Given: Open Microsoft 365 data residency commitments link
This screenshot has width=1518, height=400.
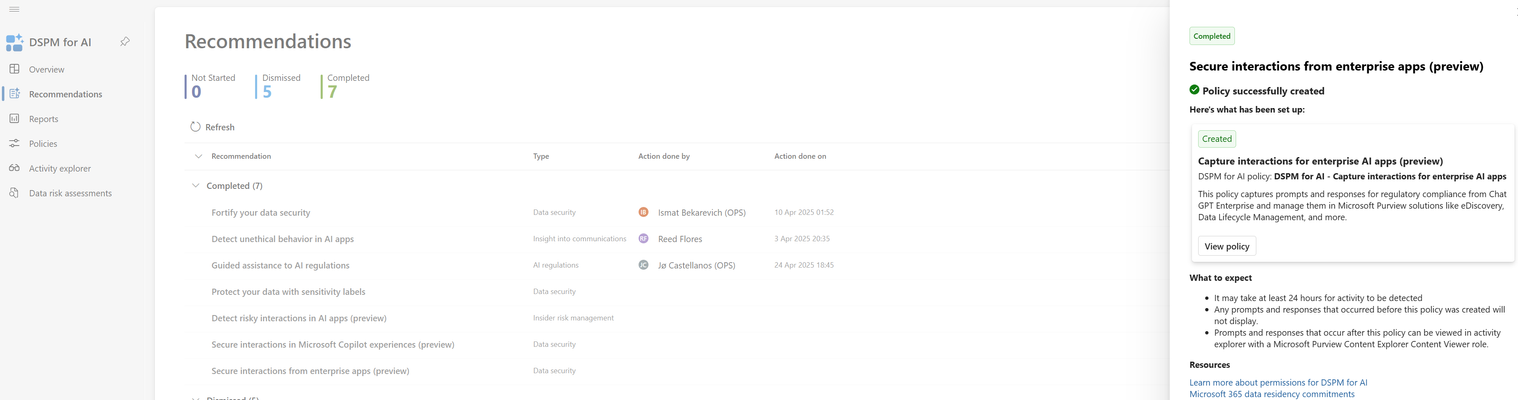Looking at the screenshot, I should pyautogui.click(x=1272, y=394).
